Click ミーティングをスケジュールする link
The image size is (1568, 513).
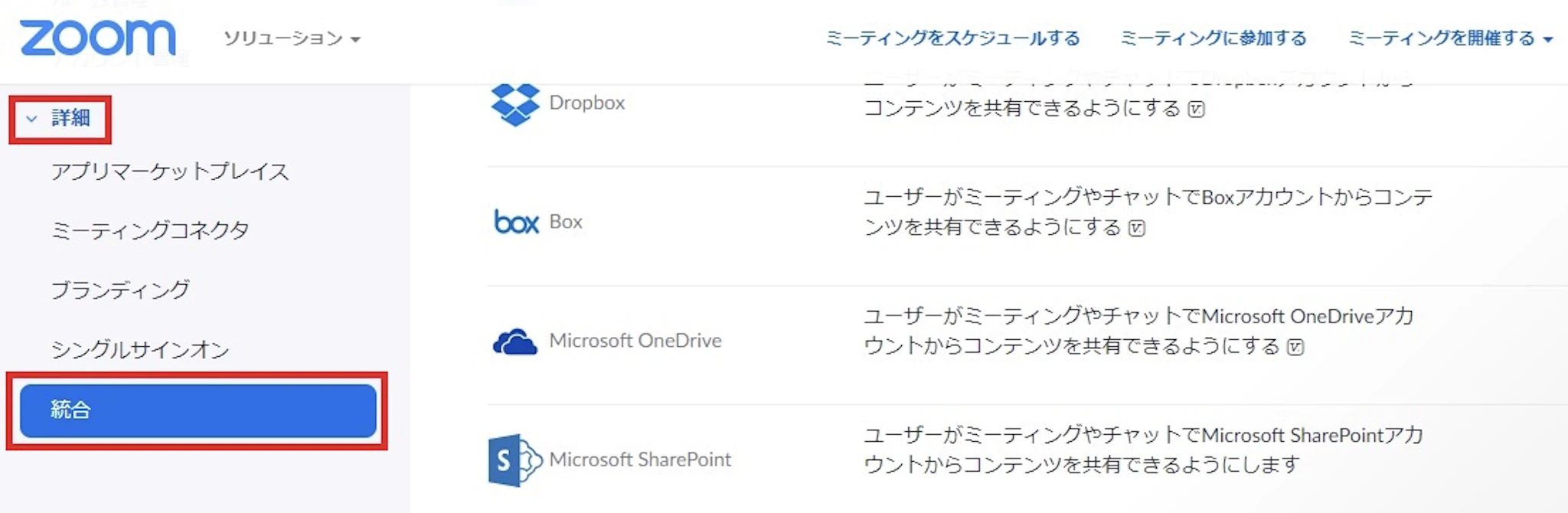tap(952, 38)
